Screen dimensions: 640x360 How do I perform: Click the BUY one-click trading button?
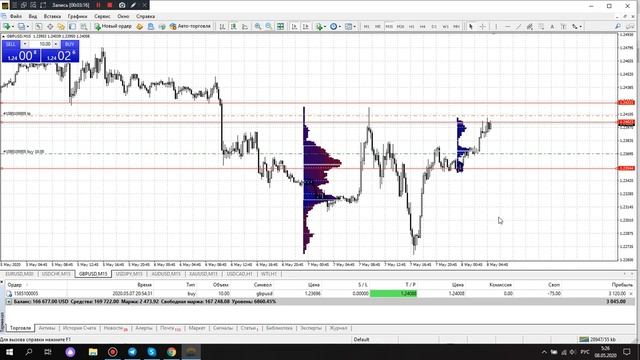[69, 44]
